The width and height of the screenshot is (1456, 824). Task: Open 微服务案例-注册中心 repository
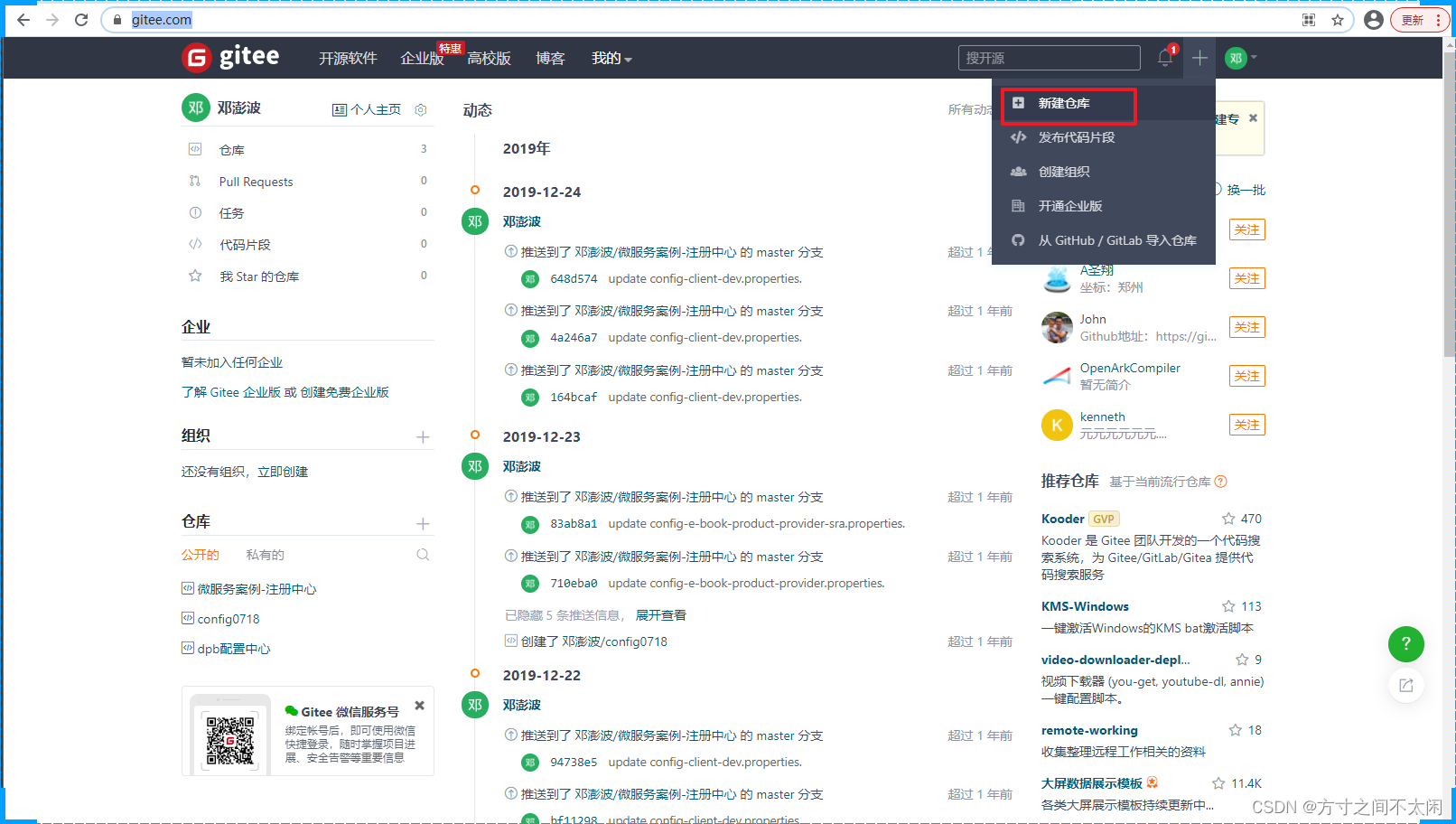coord(257,589)
